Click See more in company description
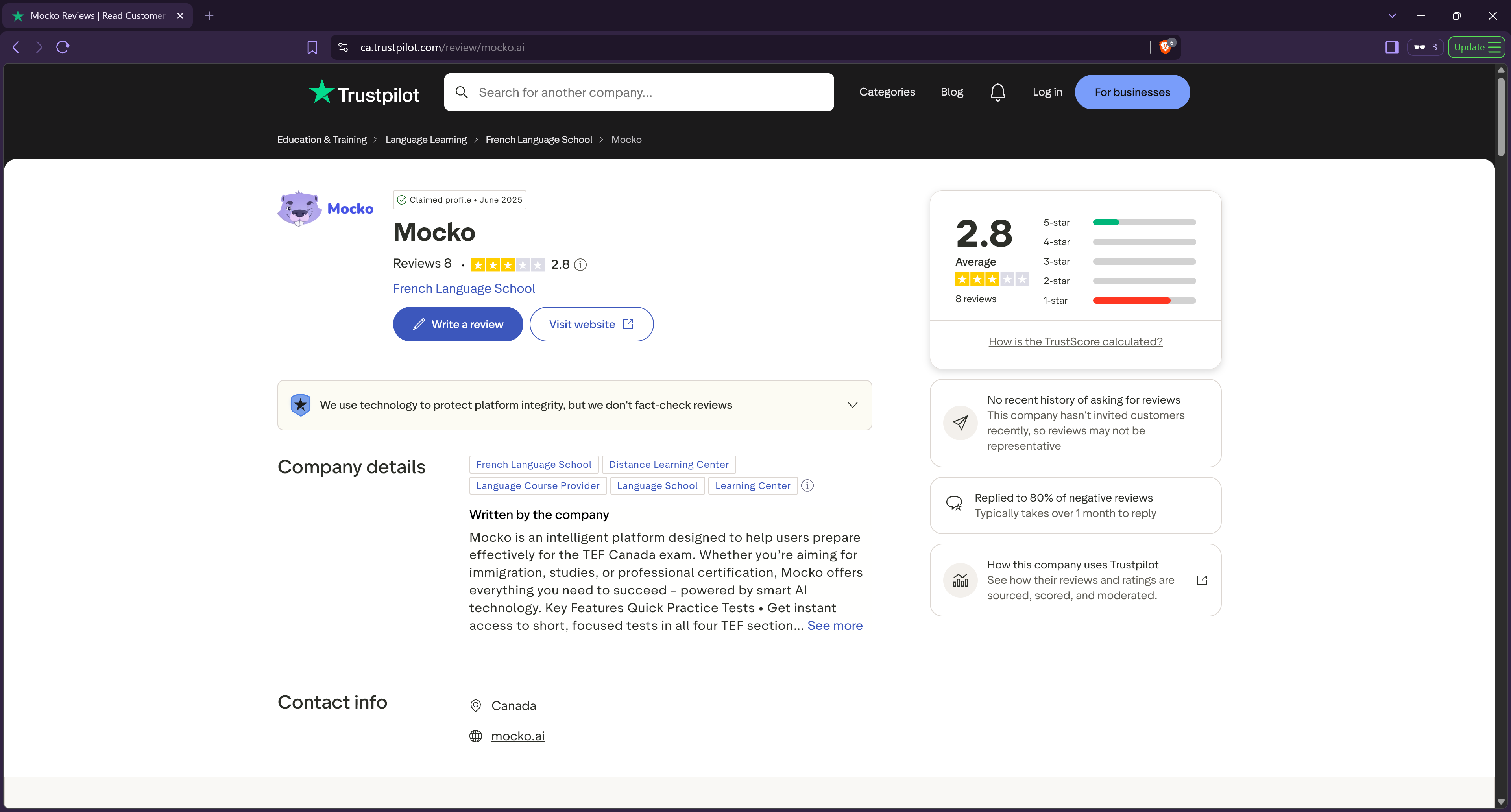 coord(835,626)
